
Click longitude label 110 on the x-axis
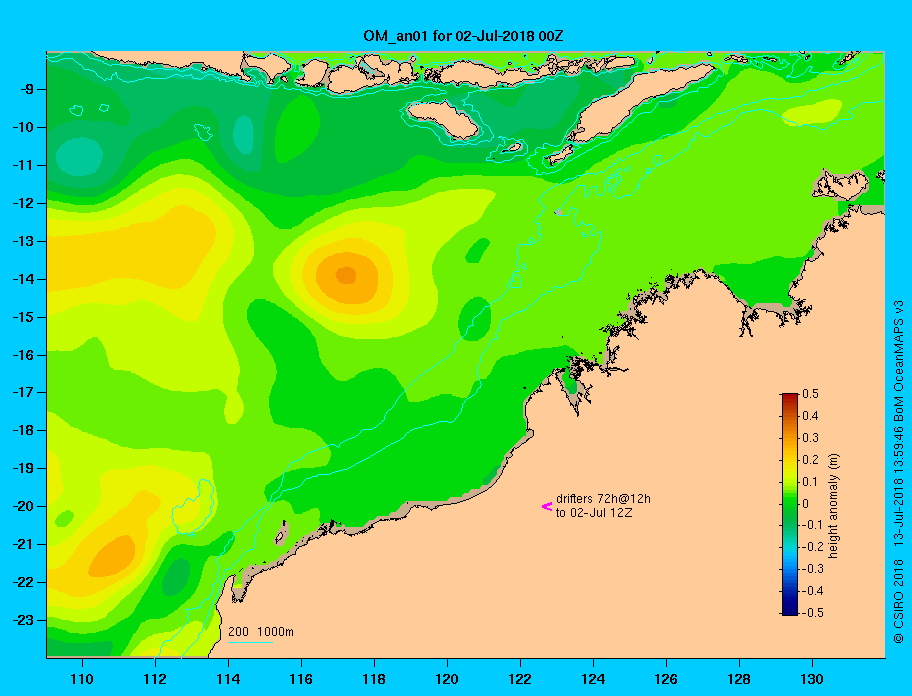pos(82,679)
